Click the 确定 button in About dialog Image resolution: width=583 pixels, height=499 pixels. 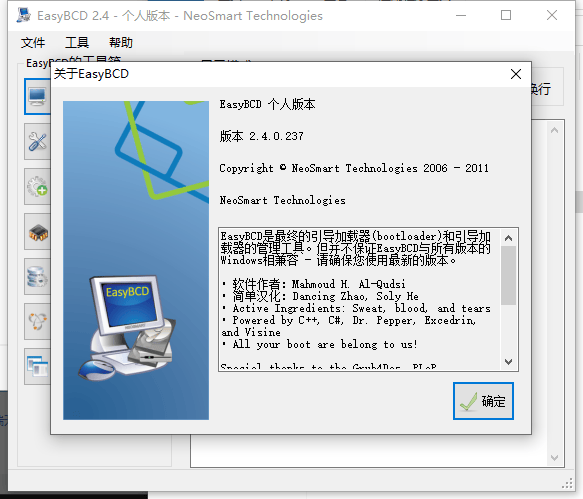coord(483,401)
